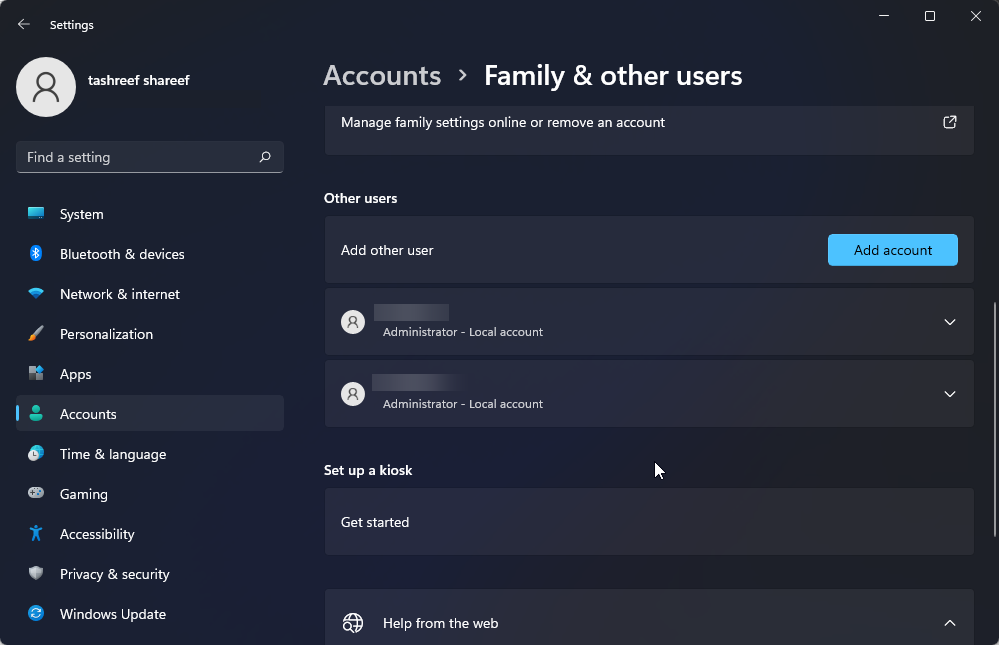This screenshot has width=999, height=645.
Task: Open Privacy & security settings
Action: 36,574
